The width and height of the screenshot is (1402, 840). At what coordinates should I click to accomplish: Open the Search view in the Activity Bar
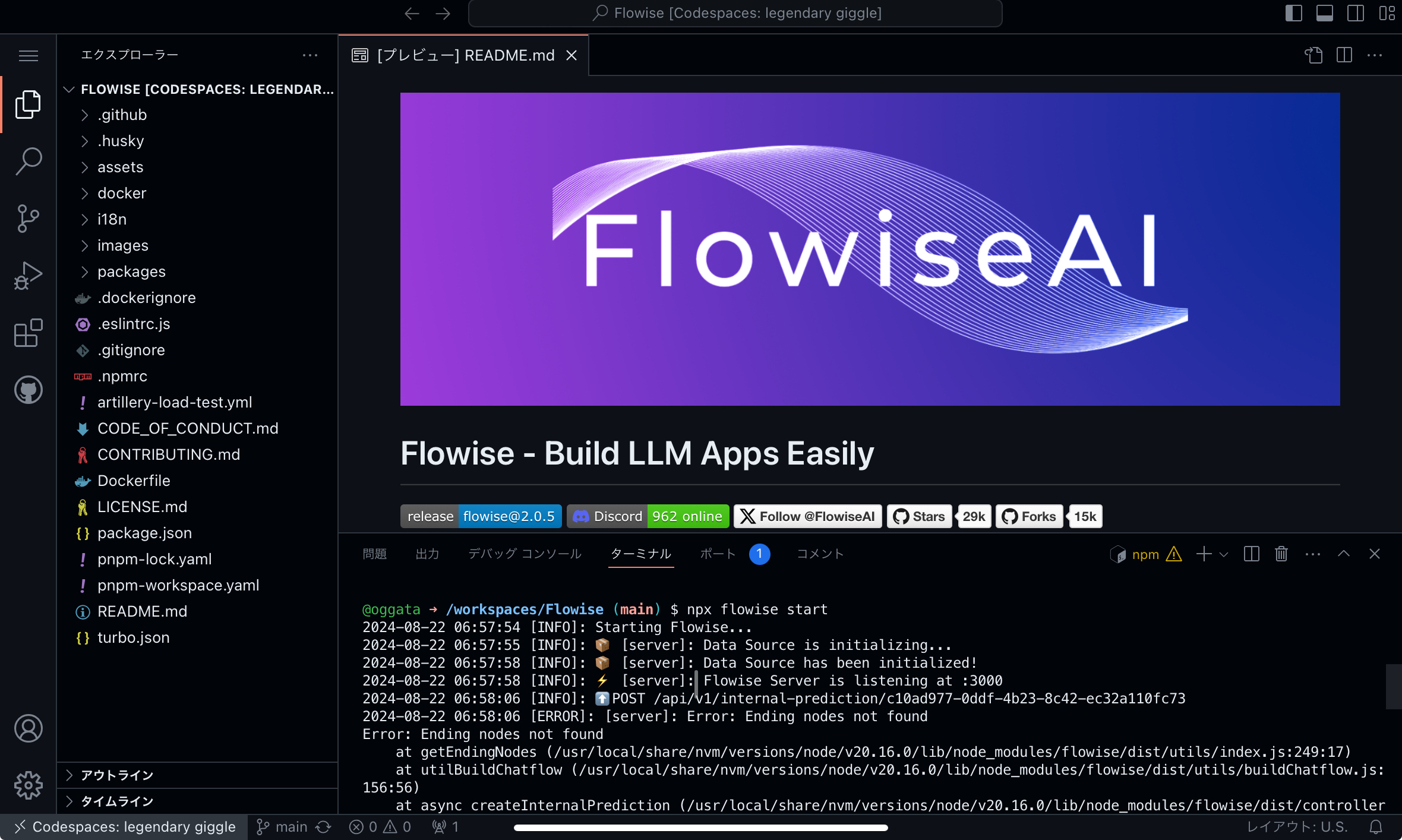pos(28,160)
